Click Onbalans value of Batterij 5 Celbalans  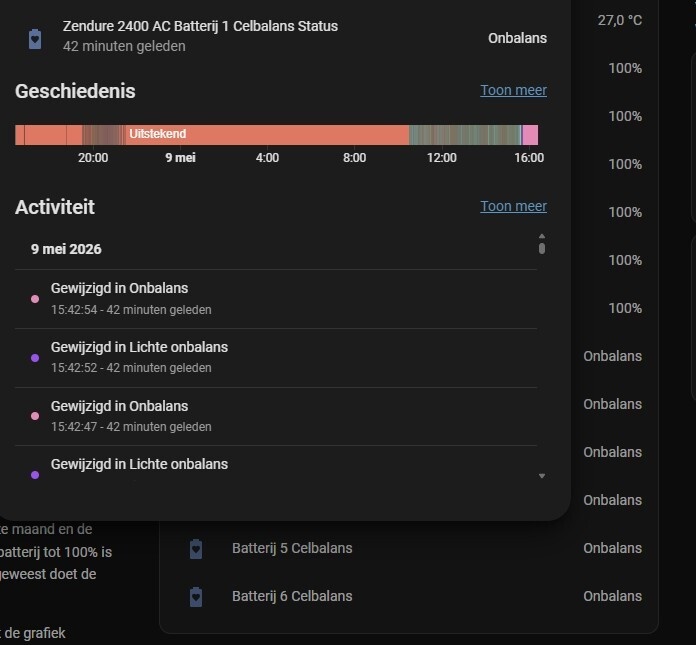[613, 548]
